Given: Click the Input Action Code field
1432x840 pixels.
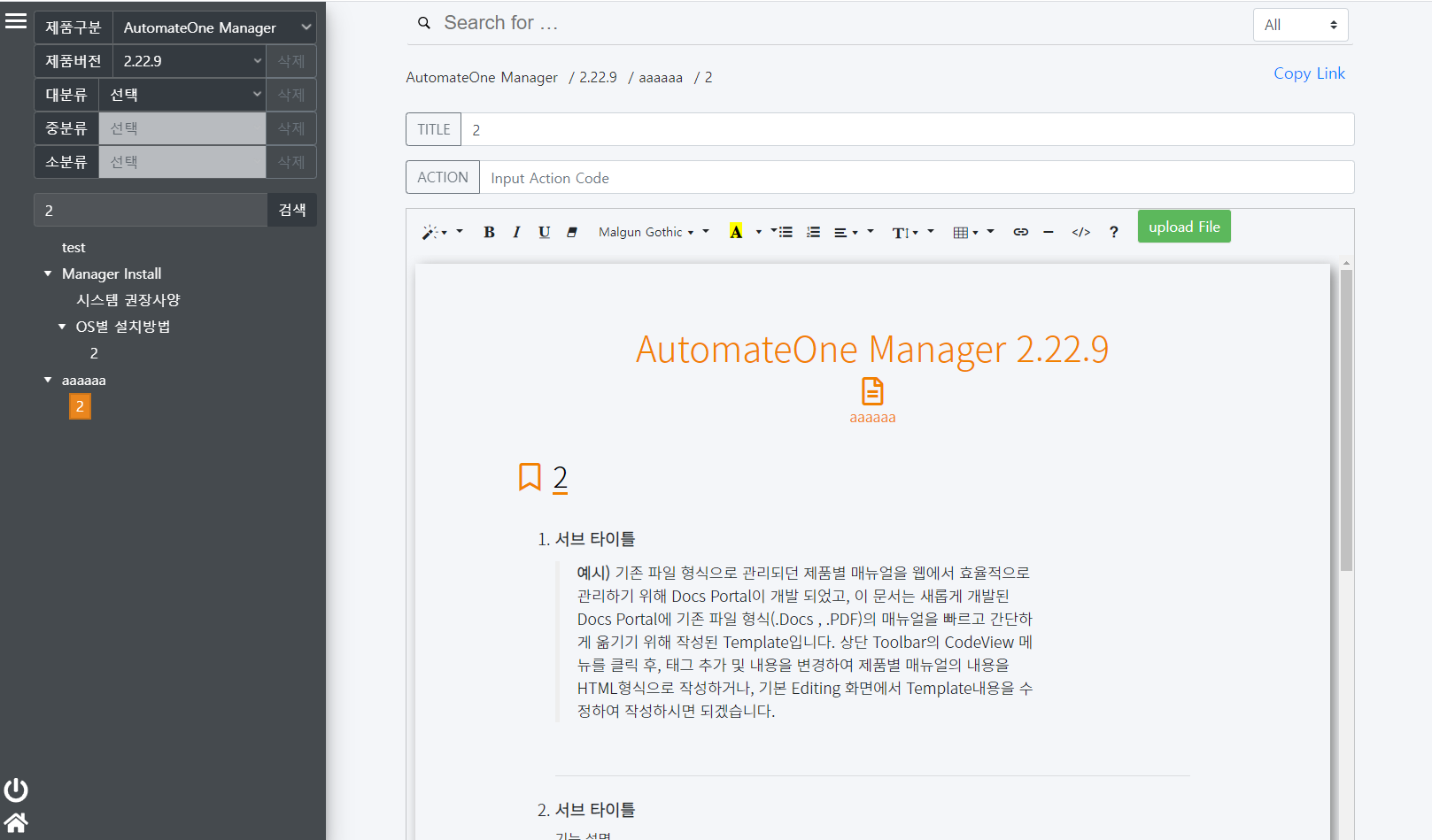Looking at the screenshot, I should coord(916,178).
